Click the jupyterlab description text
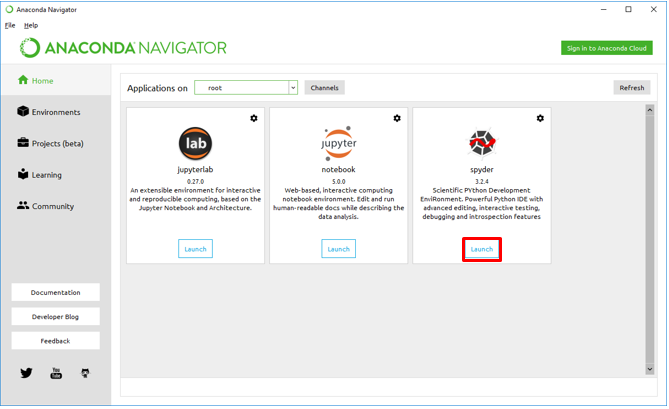Screen dimensions: 669x409 (195, 199)
